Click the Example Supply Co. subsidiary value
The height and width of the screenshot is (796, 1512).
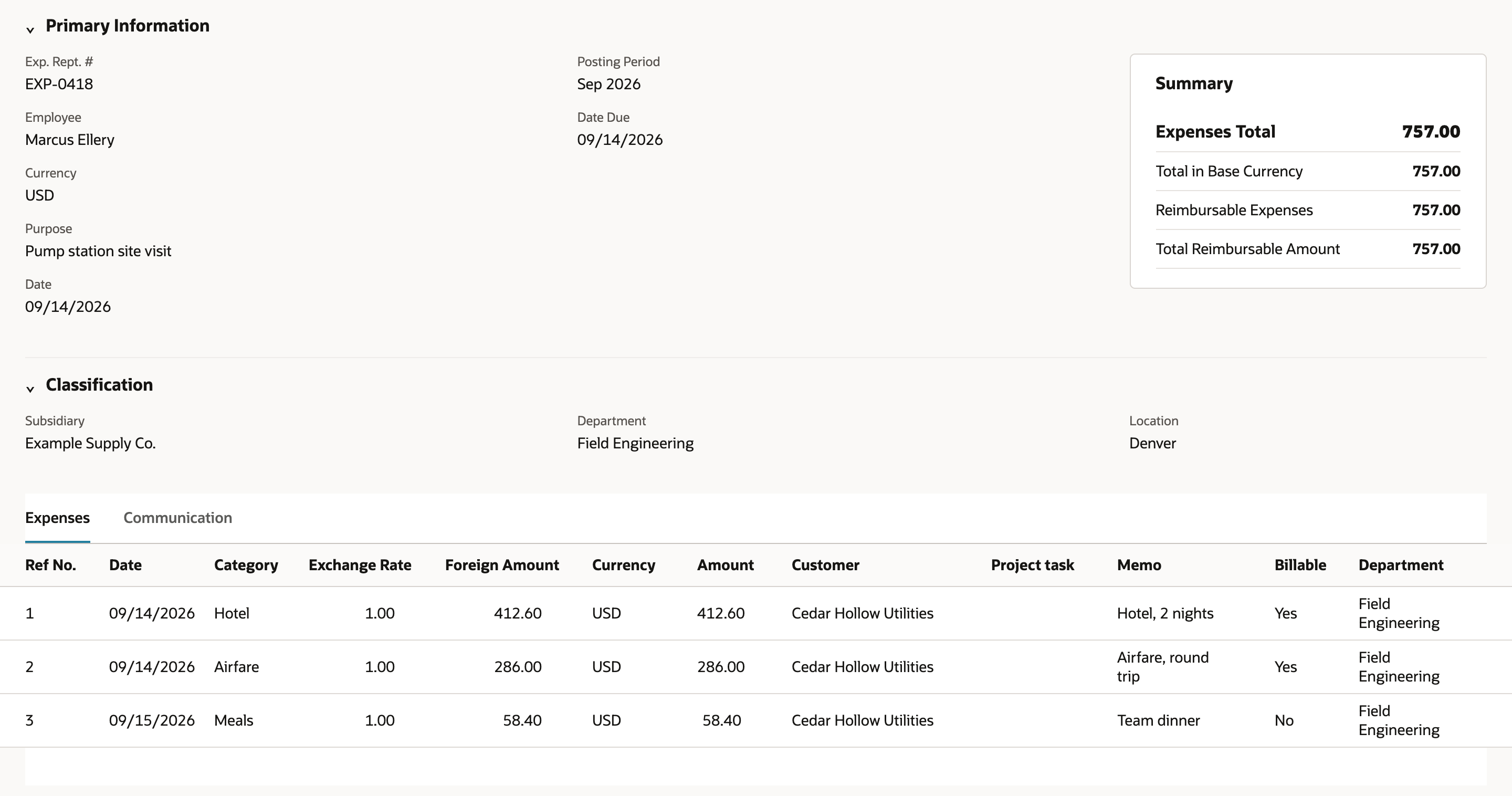click(x=90, y=443)
